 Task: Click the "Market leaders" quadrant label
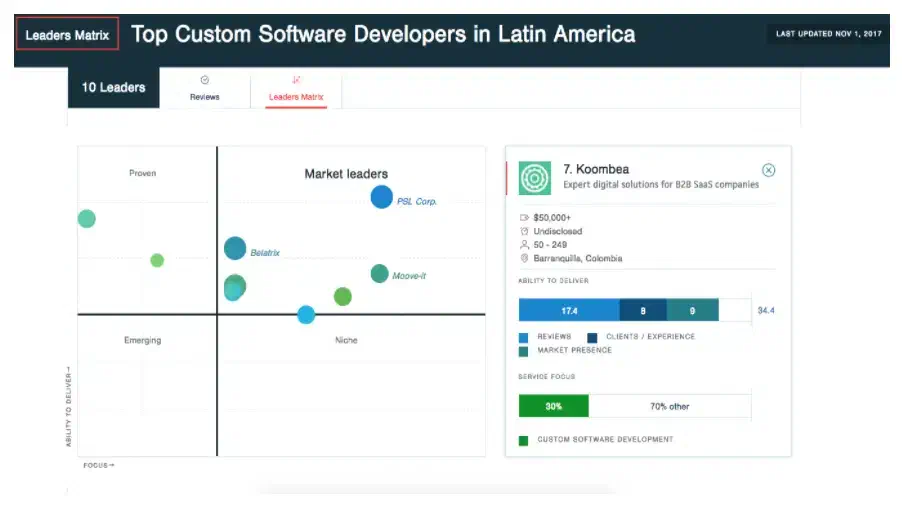point(346,174)
